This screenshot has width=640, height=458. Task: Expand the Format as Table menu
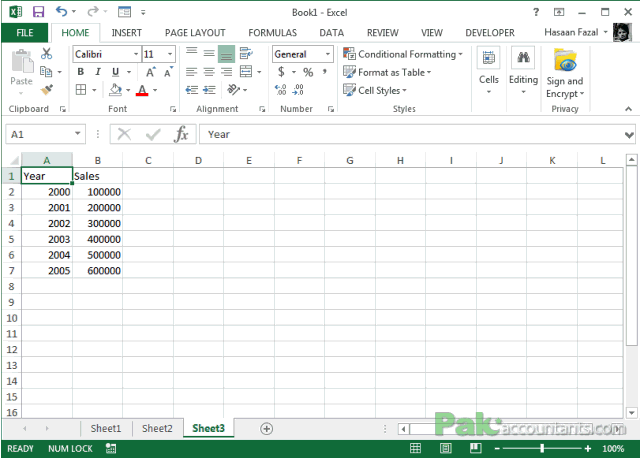[387, 72]
